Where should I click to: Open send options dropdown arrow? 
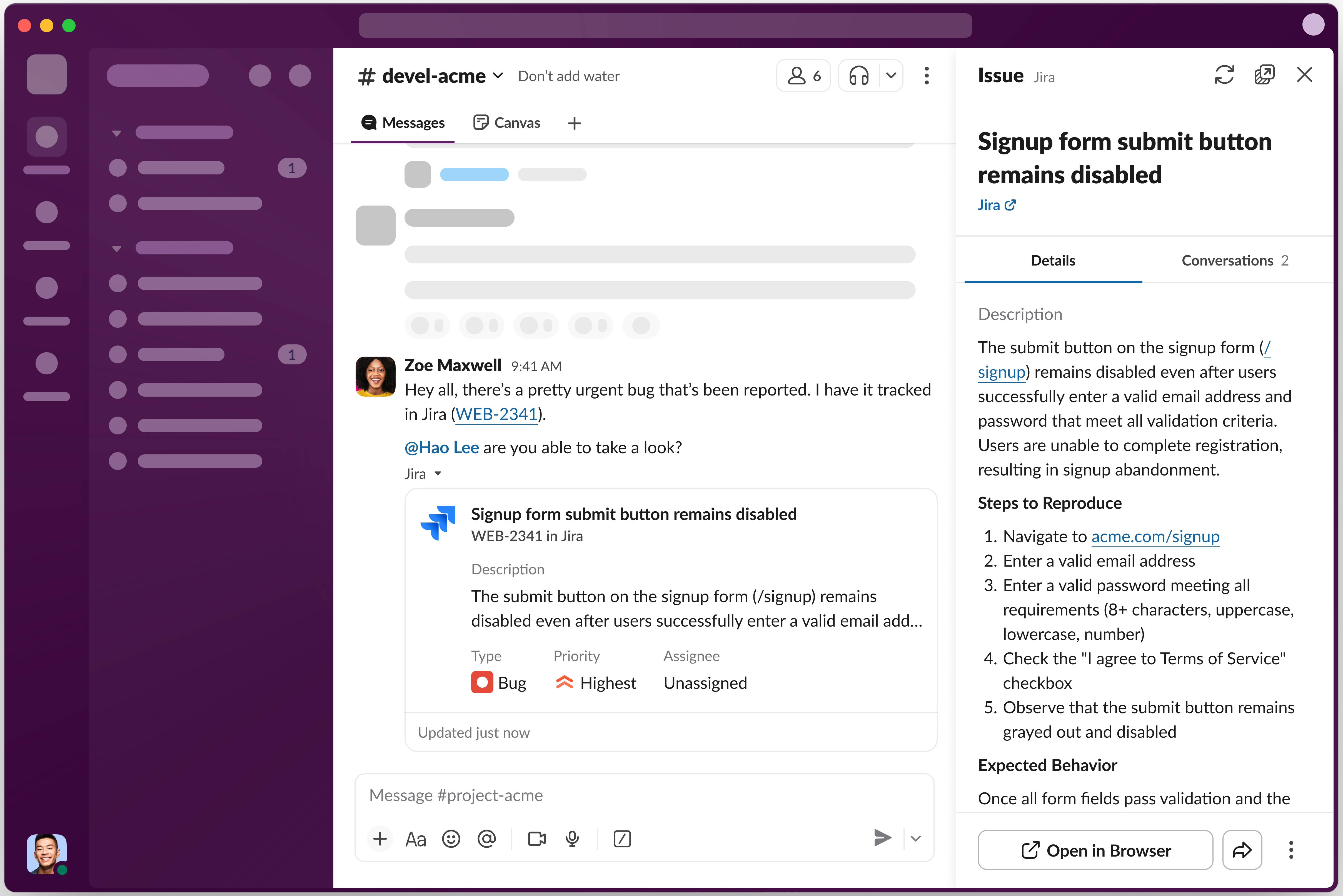(915, 839)
